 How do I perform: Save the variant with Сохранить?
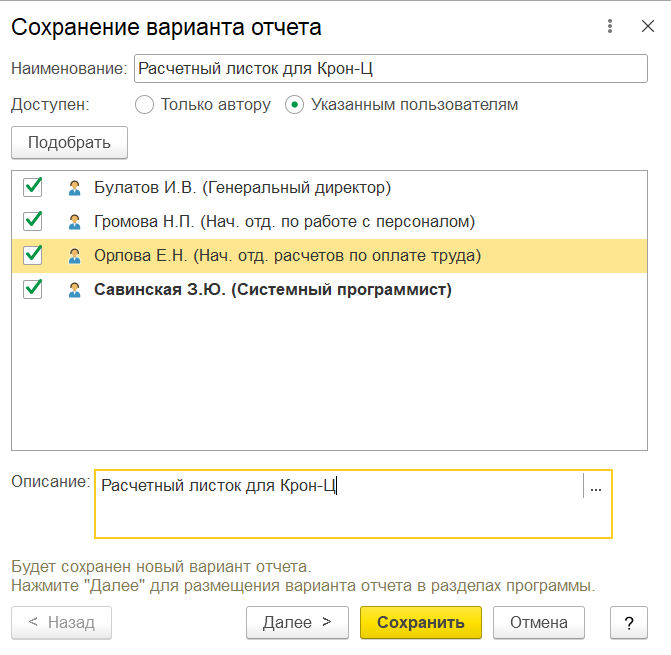(421, 622)
